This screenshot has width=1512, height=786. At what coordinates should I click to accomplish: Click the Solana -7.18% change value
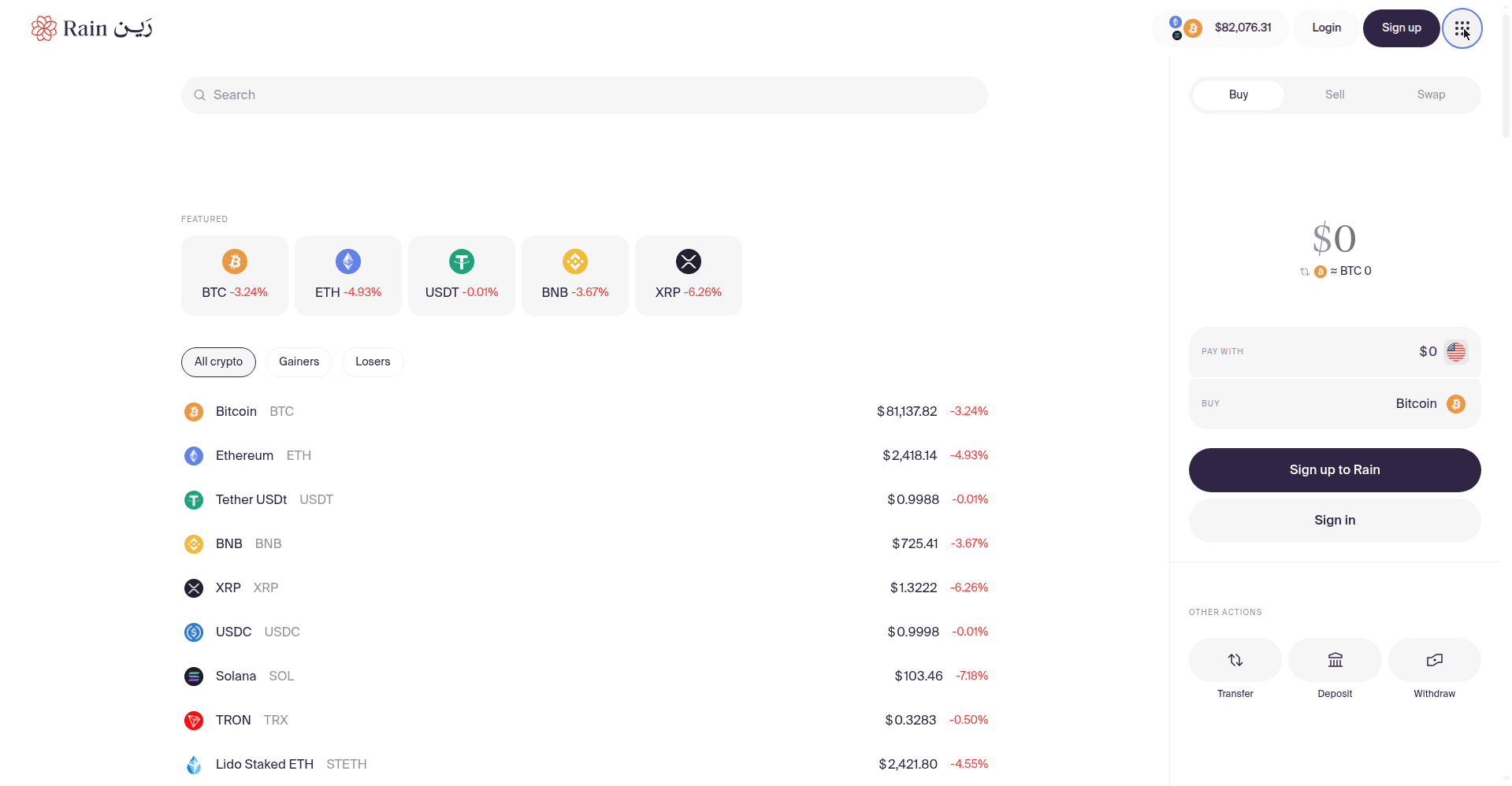point(971,677)
